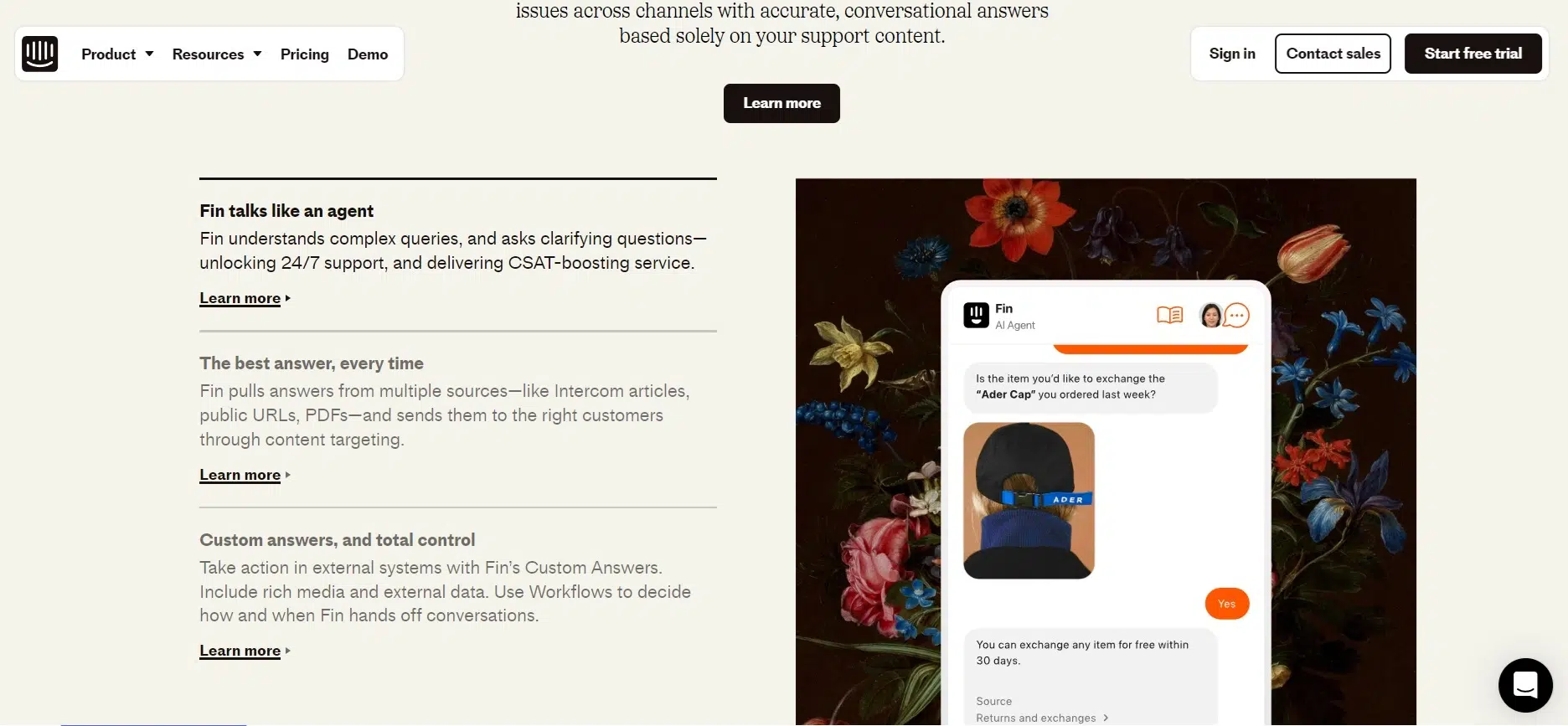Image resolution: width=1568 pixels, height=726 pixels.
Task: Click the arrow beside the first Learn more link
Action: [x=286, y=298]
